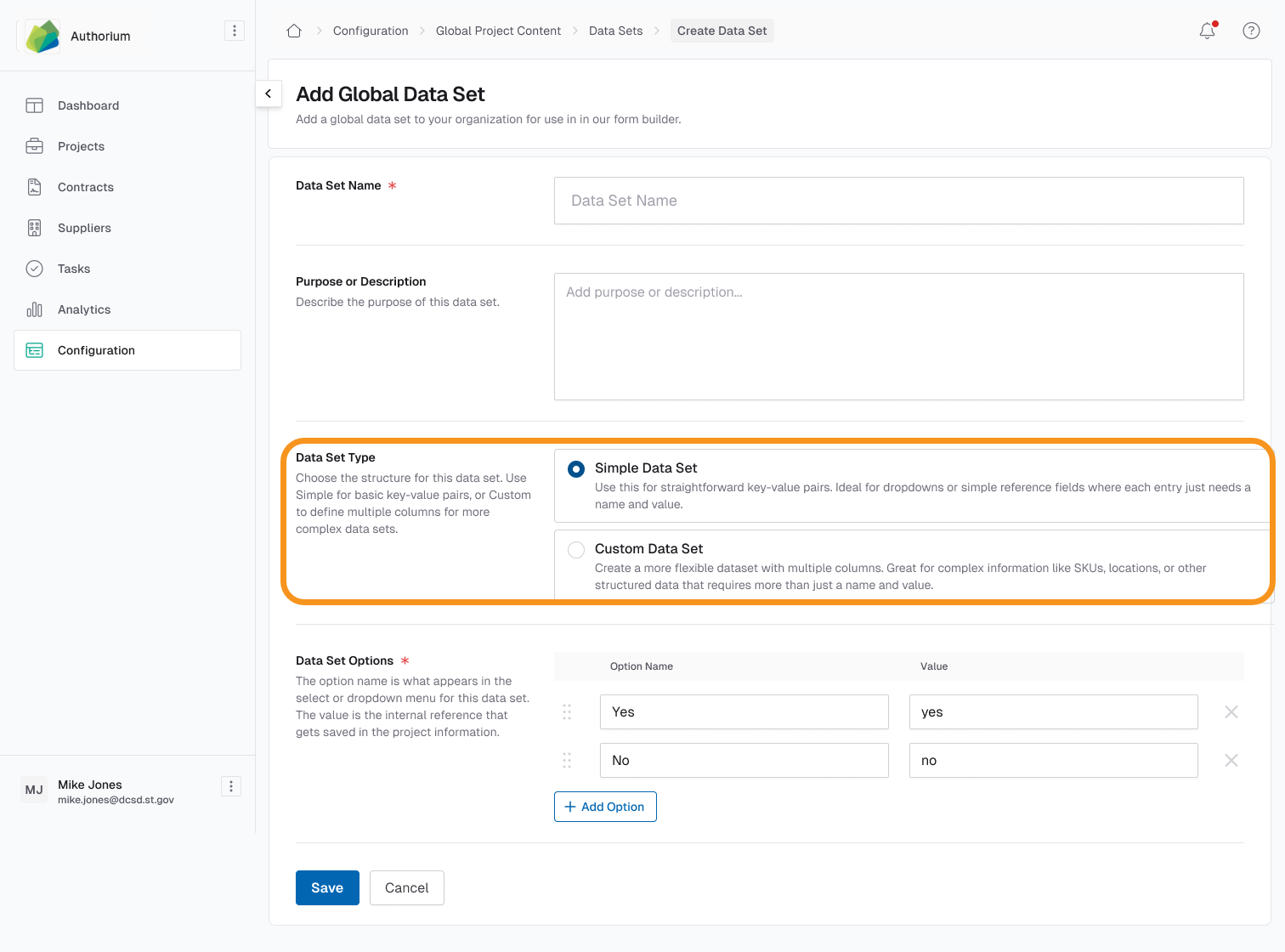The width and height of the screenshot is (1285, 952).
Task: Click the home breadcrumb icon
Action: 293,30
